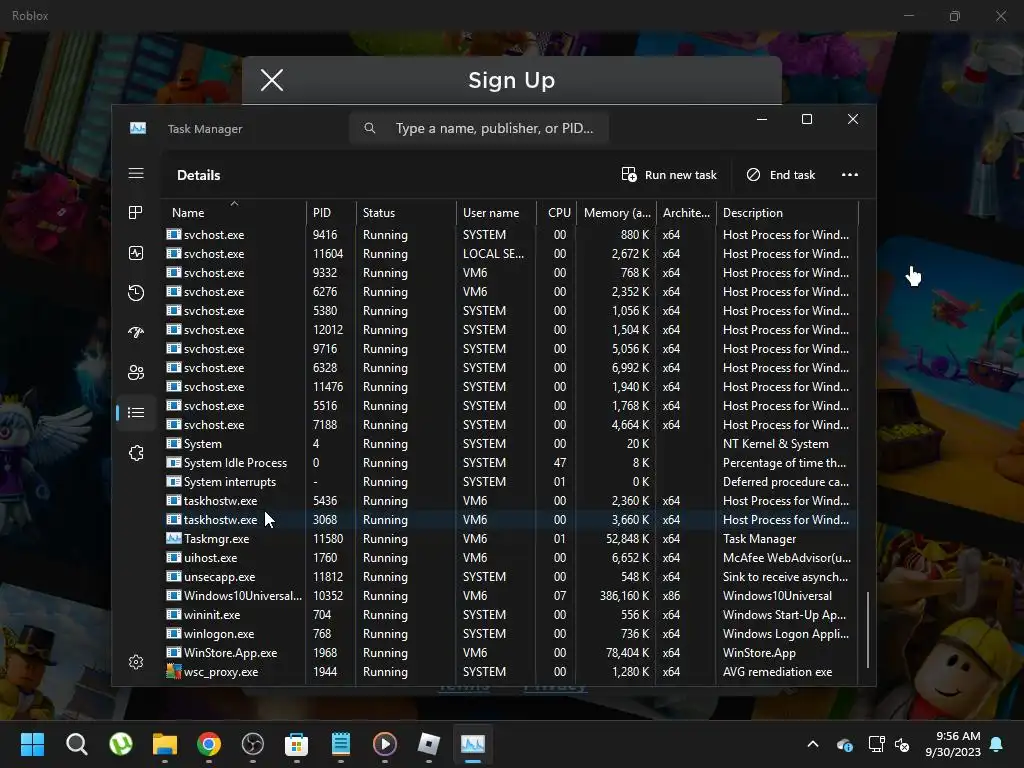Click the Run new task button
This screenshot has width=1024, height=768.
click(669, 174)
